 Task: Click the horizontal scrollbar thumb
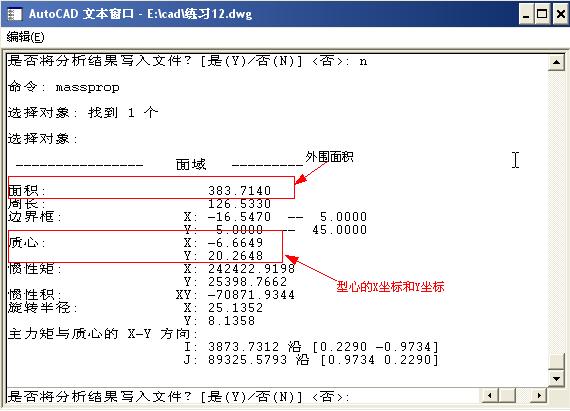pos(507,395)
